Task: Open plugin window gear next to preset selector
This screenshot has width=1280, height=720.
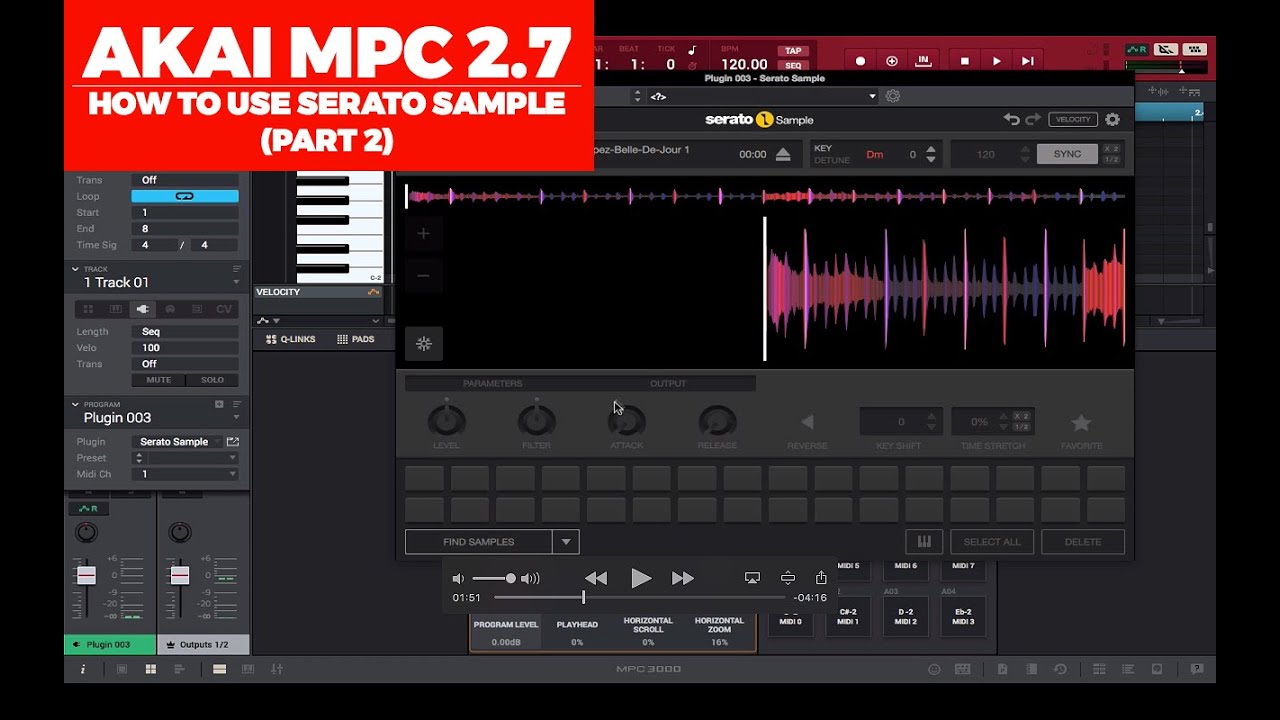Action: 893,96
